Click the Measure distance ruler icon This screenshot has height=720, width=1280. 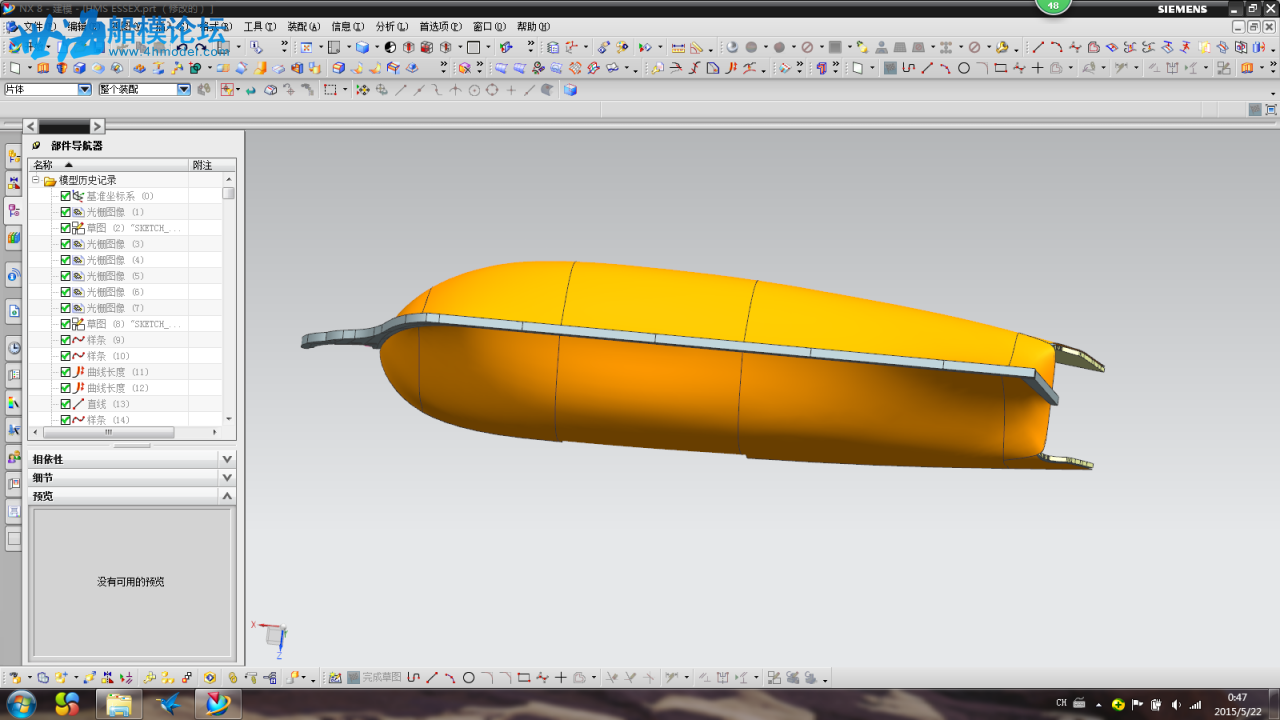click(x=678, y=47)
